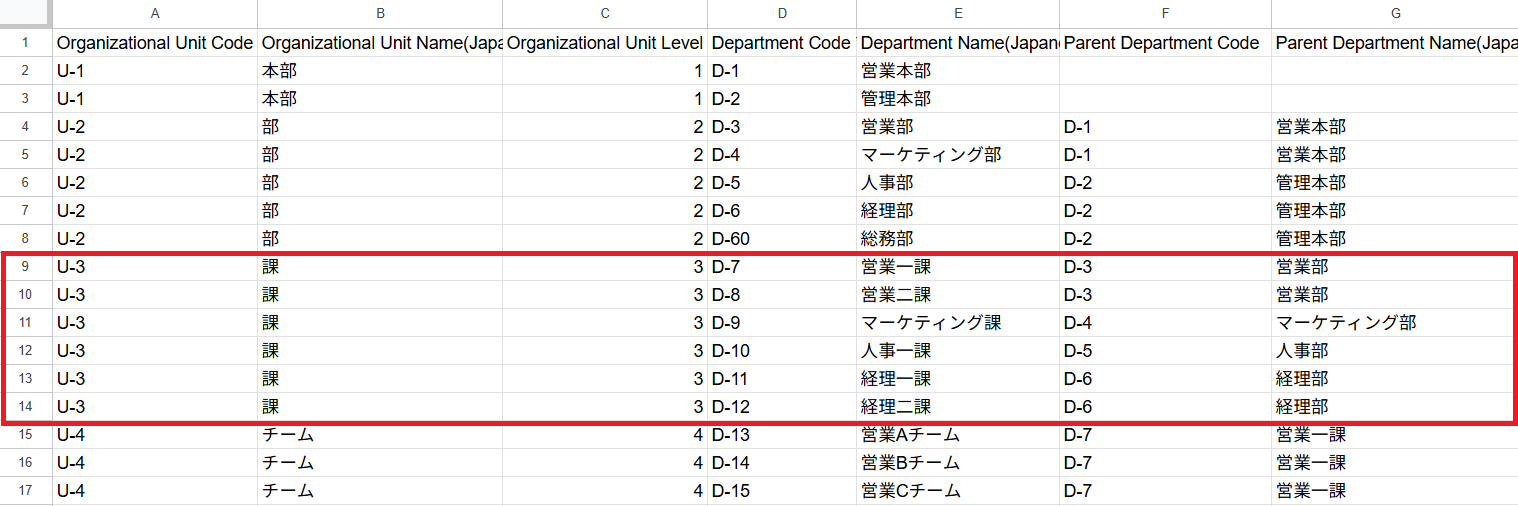The height and width of the screenshot is (506, 1518).
Task: Select row 14 by its row number
Action: click(x=26, y=407)
